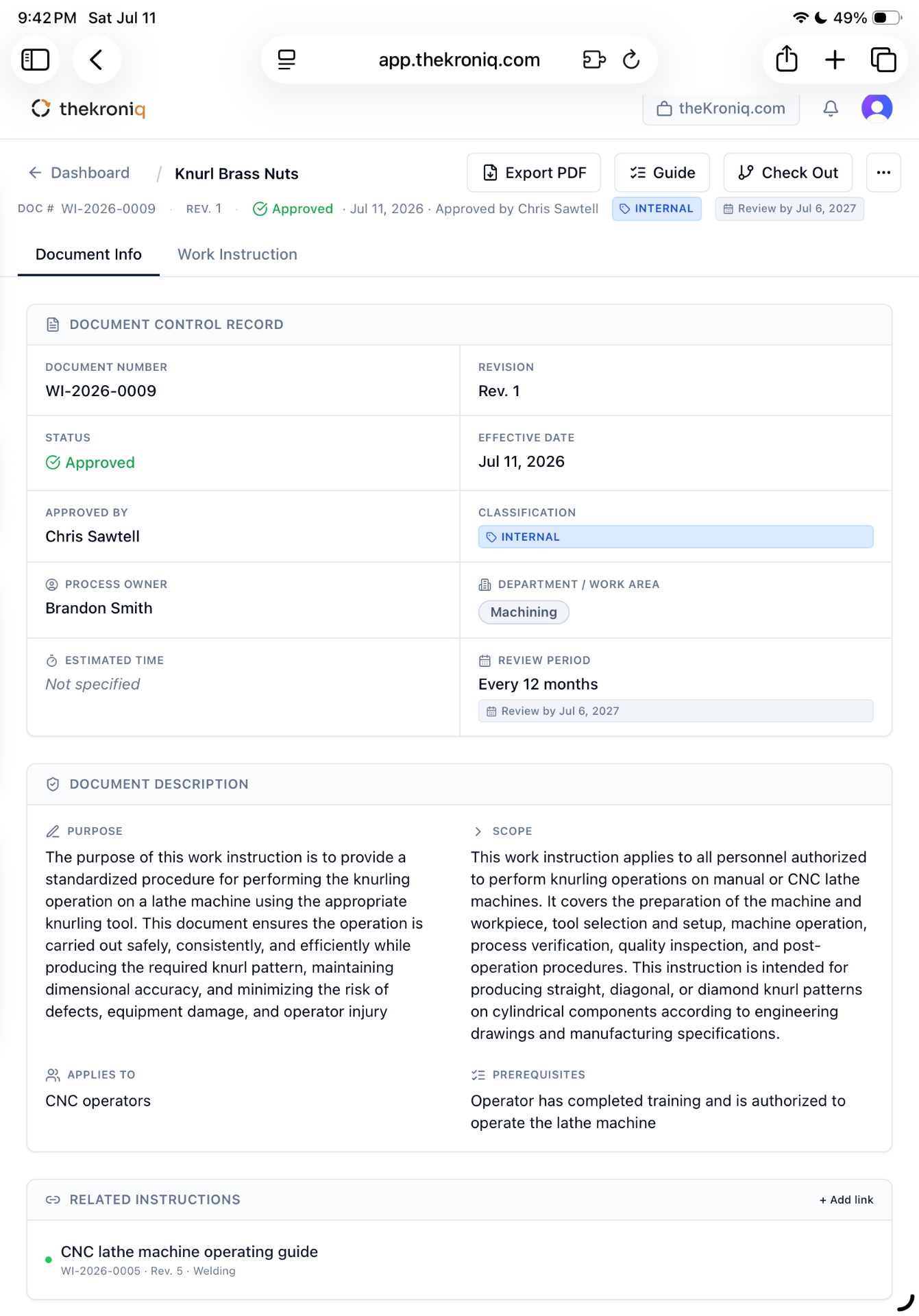Open the three-dot more options menu
The image size is (919, 1316).
coord(883,173)
